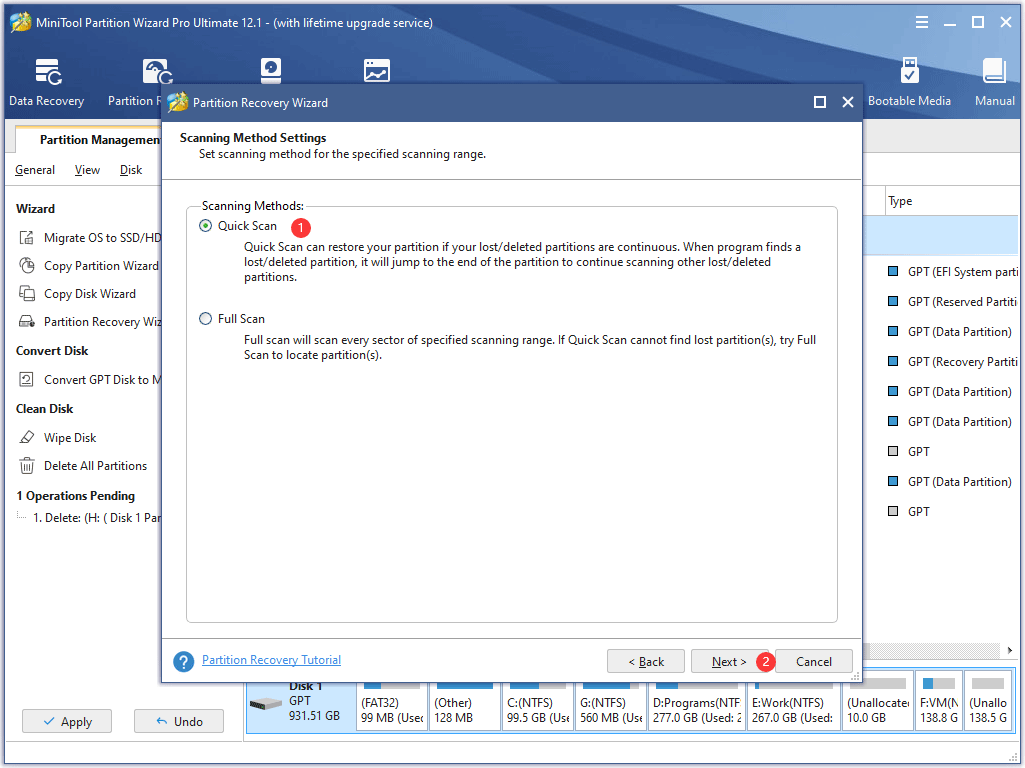1025x768 pixels.
Task: Select the Full Scan option
Action: pyautogui.click(x=205, y=318)
